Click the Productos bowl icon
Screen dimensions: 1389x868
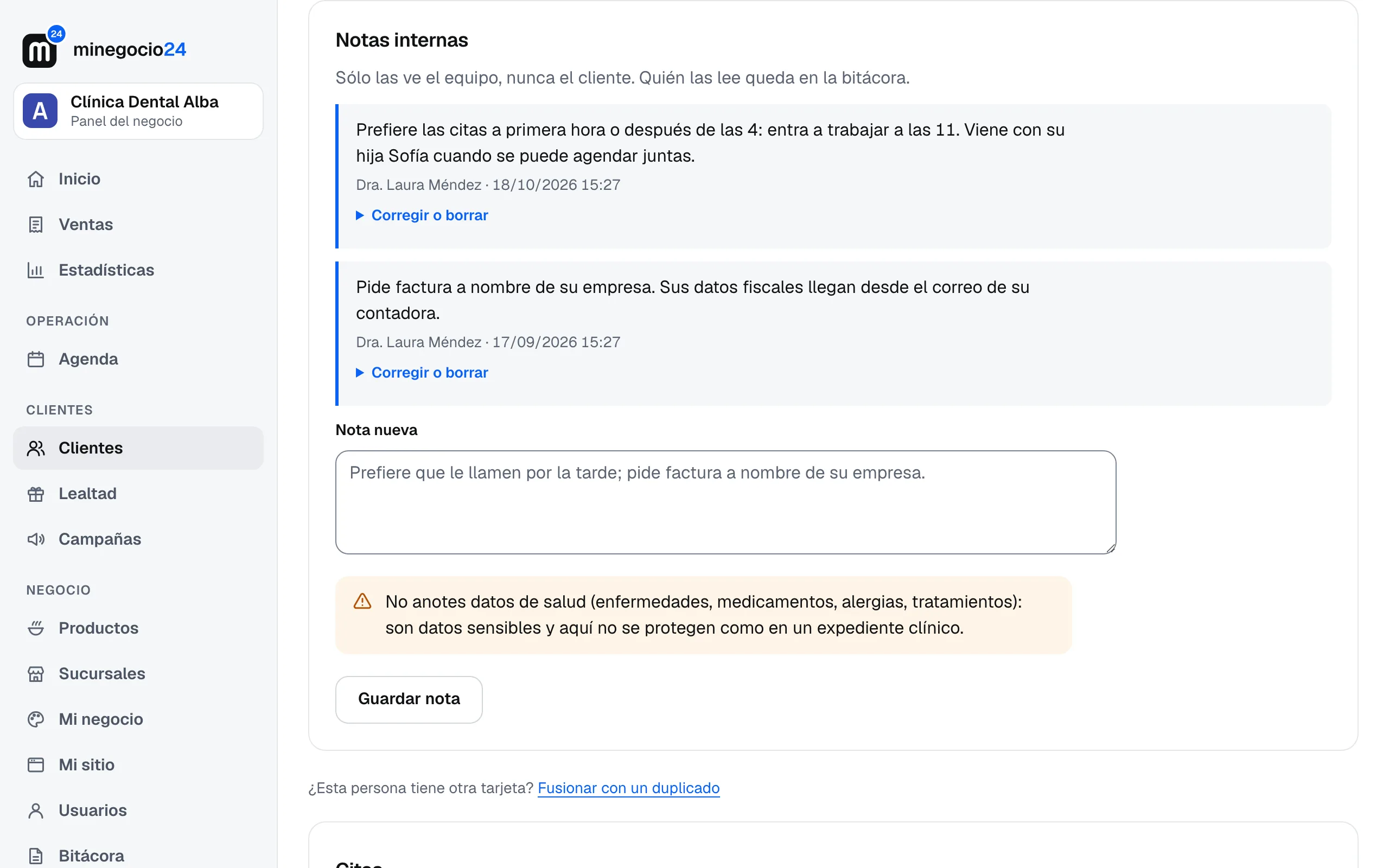[x=36, y=628]
